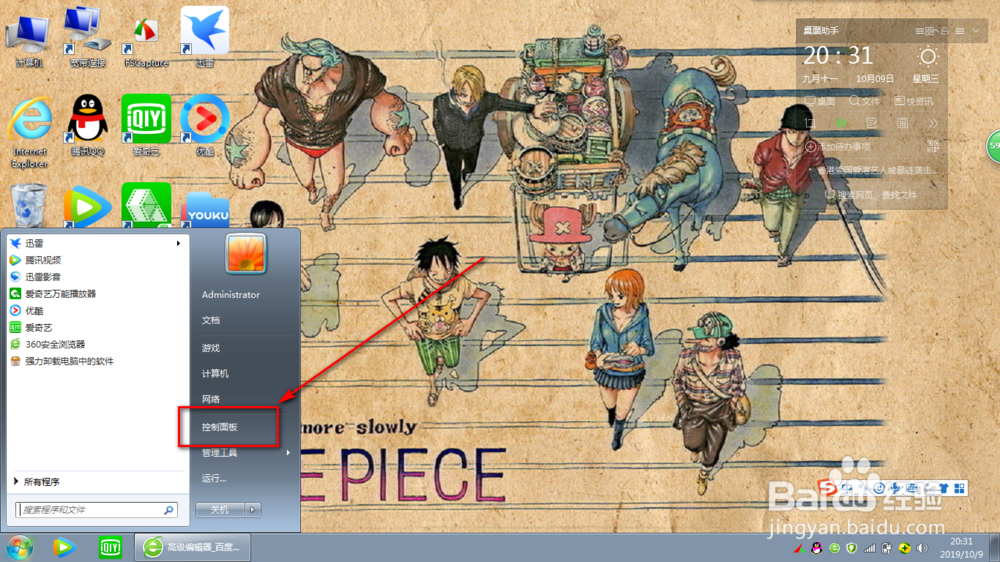The height and width of the screenshot is (562, 1000).
Task: Open iQIYI pinned on taskbar
Action: coord(110,547)
